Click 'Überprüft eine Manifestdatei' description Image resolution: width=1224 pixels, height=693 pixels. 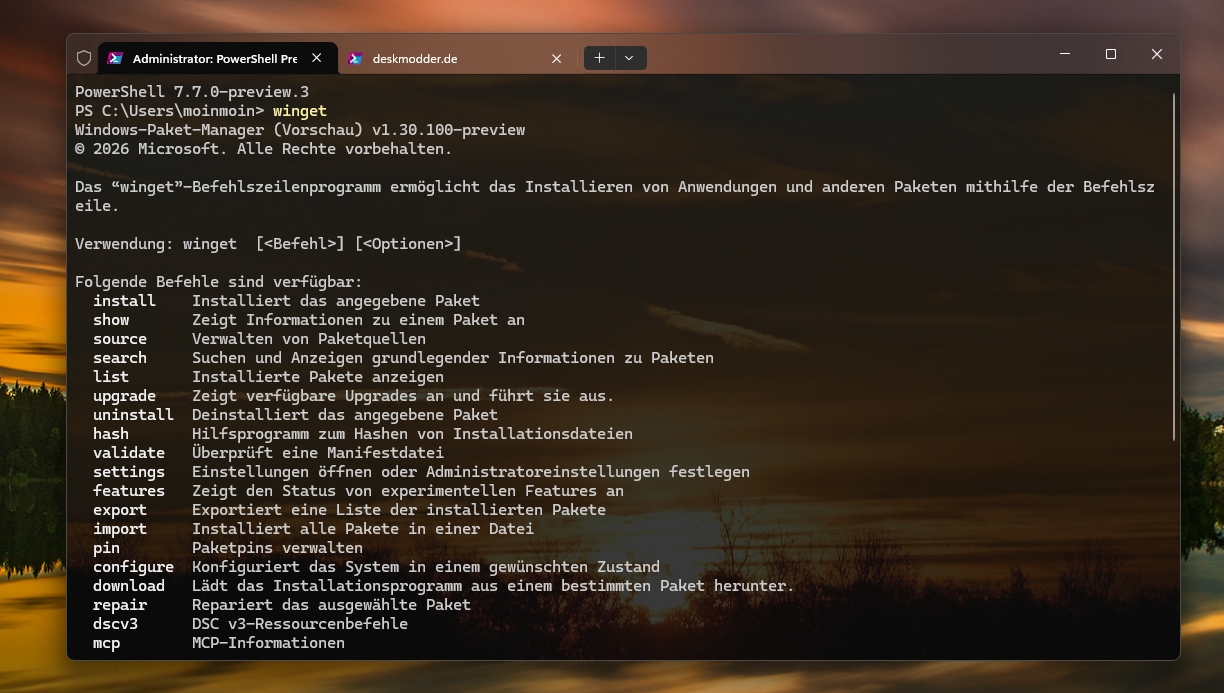click(318, 453)
